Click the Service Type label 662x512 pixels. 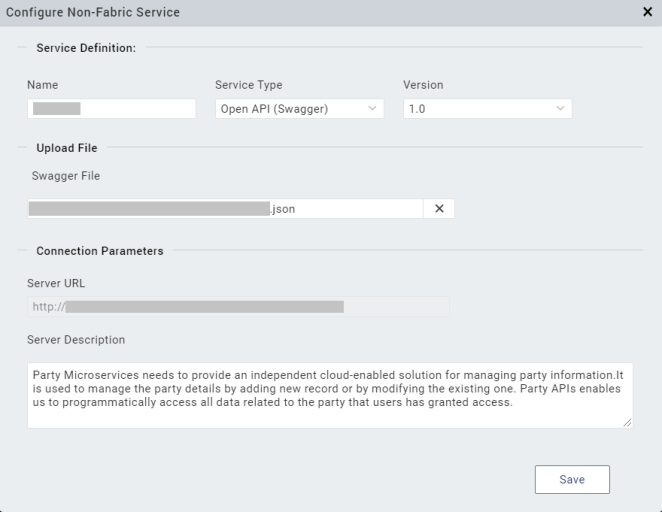pos(249,85)
